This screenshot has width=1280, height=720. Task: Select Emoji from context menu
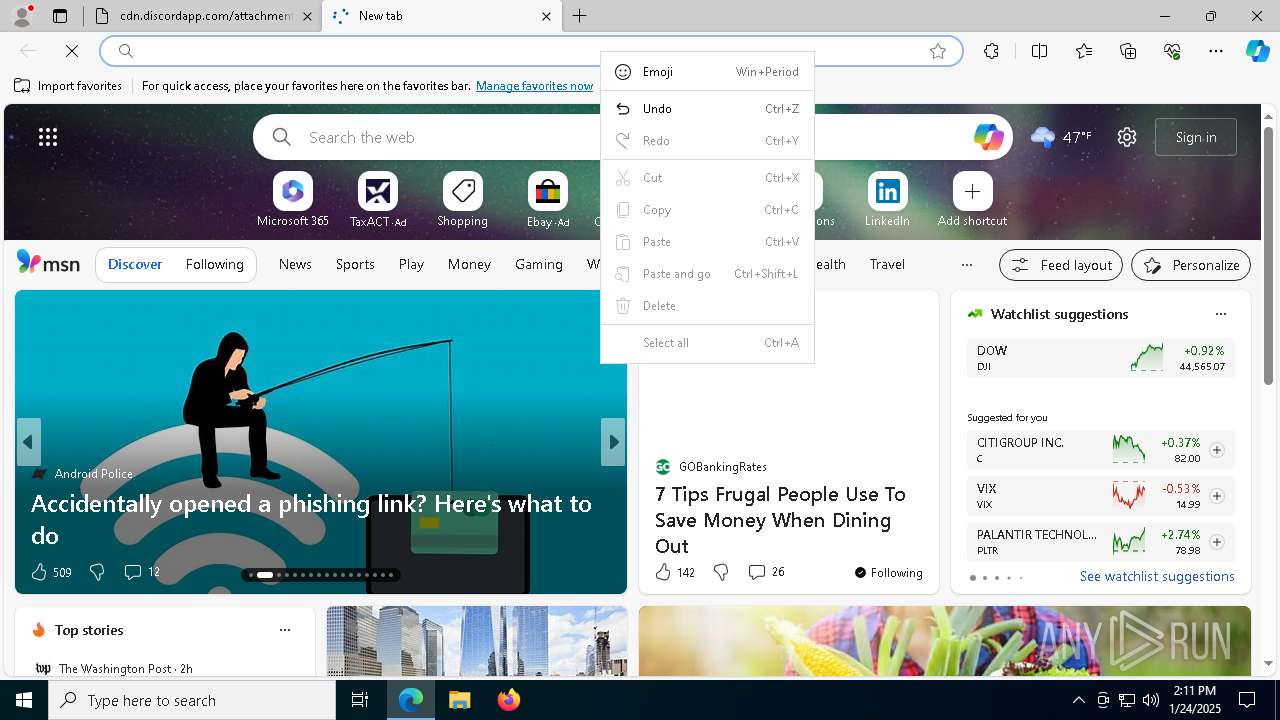707,72
